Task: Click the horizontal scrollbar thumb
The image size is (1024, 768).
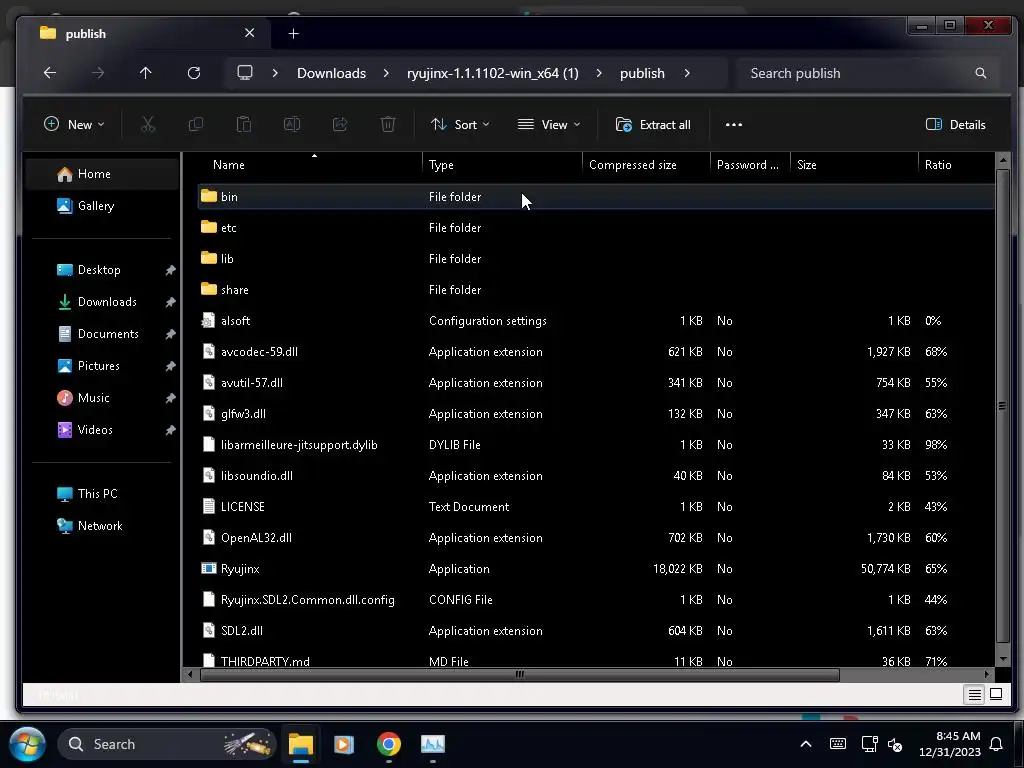Action: coord(519,675)
